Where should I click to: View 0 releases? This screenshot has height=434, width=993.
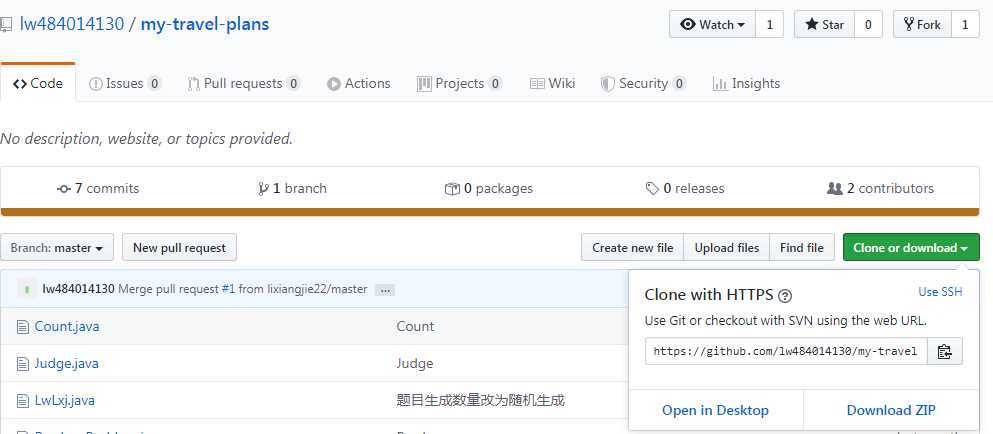point(685,188)
